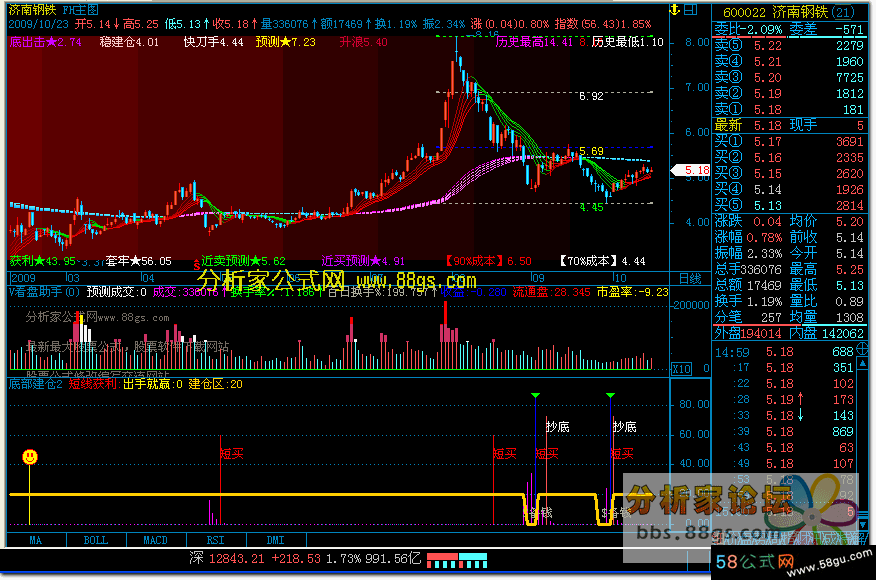Select the 卖① 5.18 ask row
Screen dimensions: 876x580
[x=789, y=110]
